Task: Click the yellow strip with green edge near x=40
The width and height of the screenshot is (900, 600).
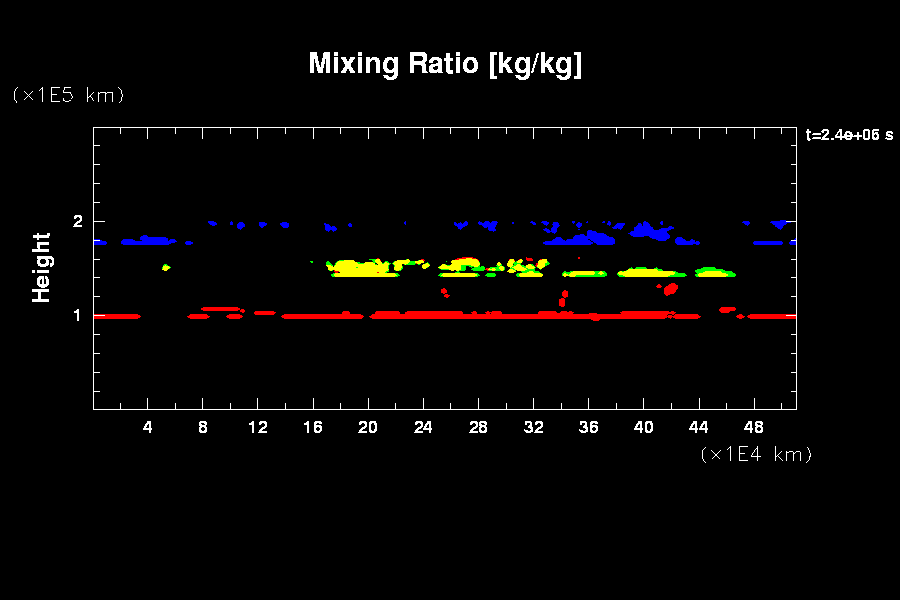Action: 648,272
